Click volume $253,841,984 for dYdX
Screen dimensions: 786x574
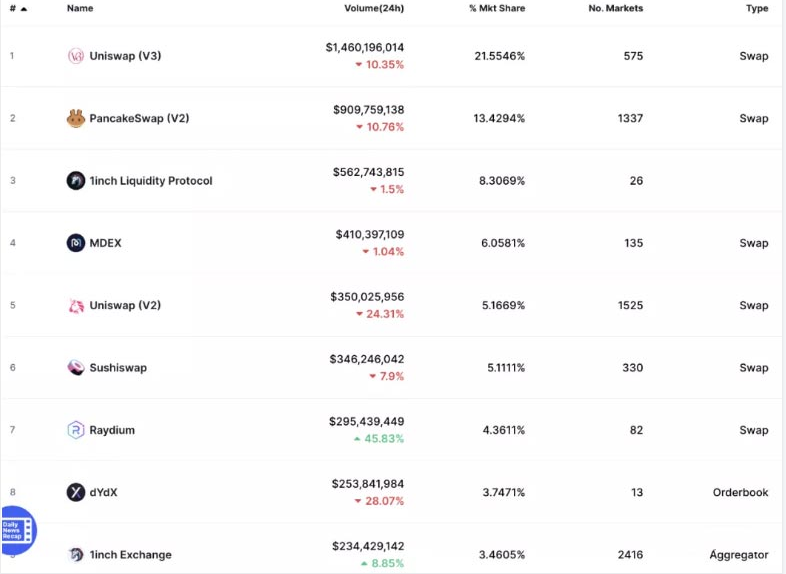[x=368, y=484]
